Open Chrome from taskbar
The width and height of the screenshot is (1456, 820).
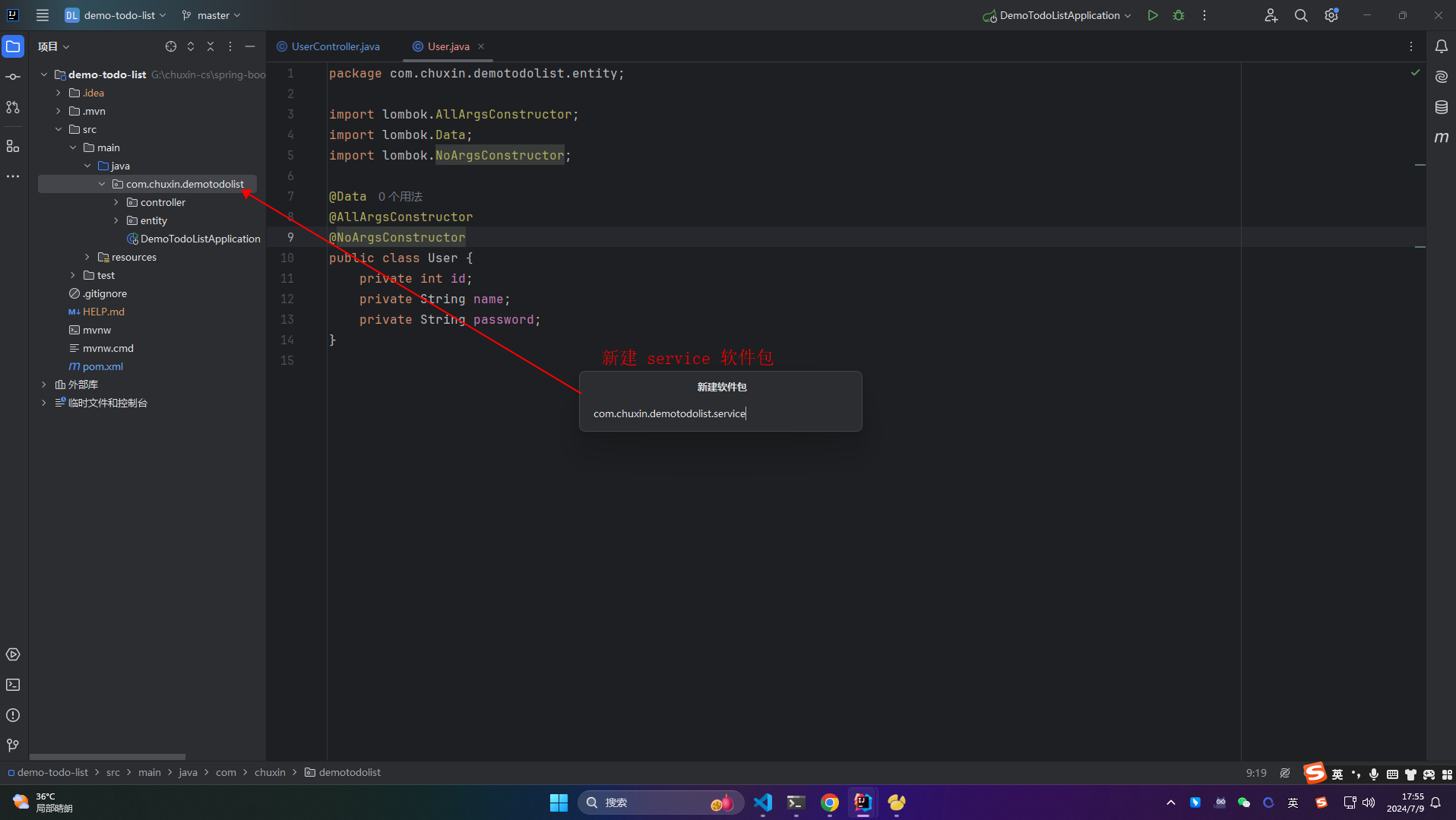[830, 803]
